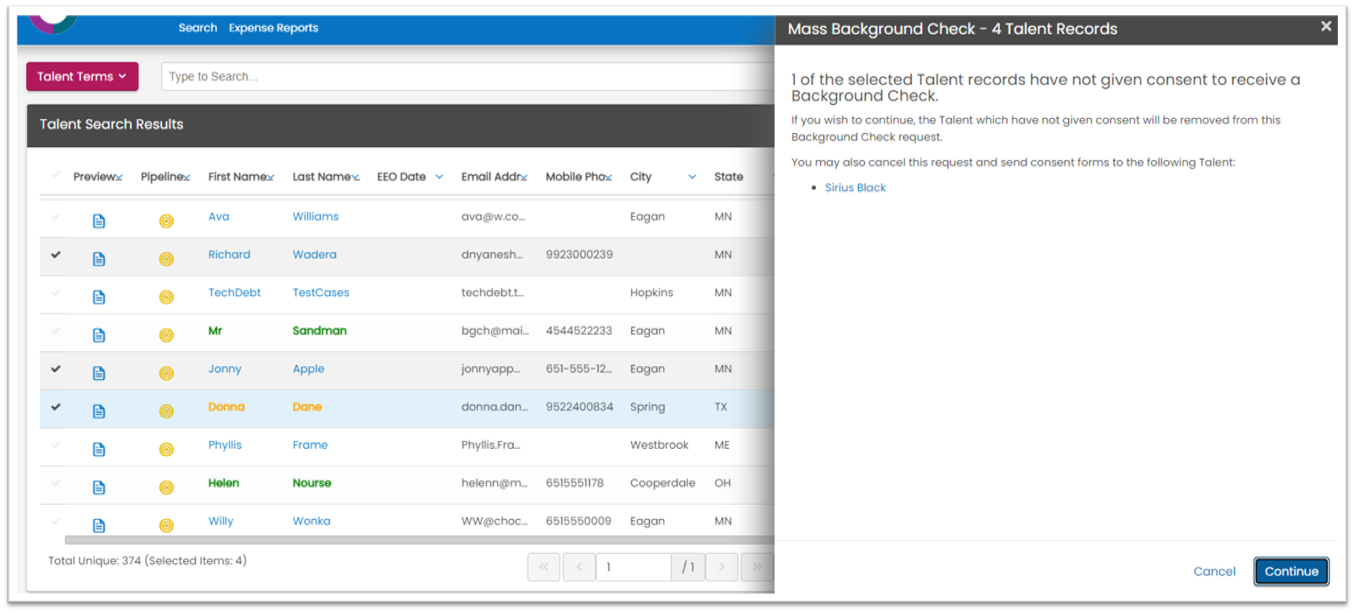Click the Type to Search field

tap(467, 76)
